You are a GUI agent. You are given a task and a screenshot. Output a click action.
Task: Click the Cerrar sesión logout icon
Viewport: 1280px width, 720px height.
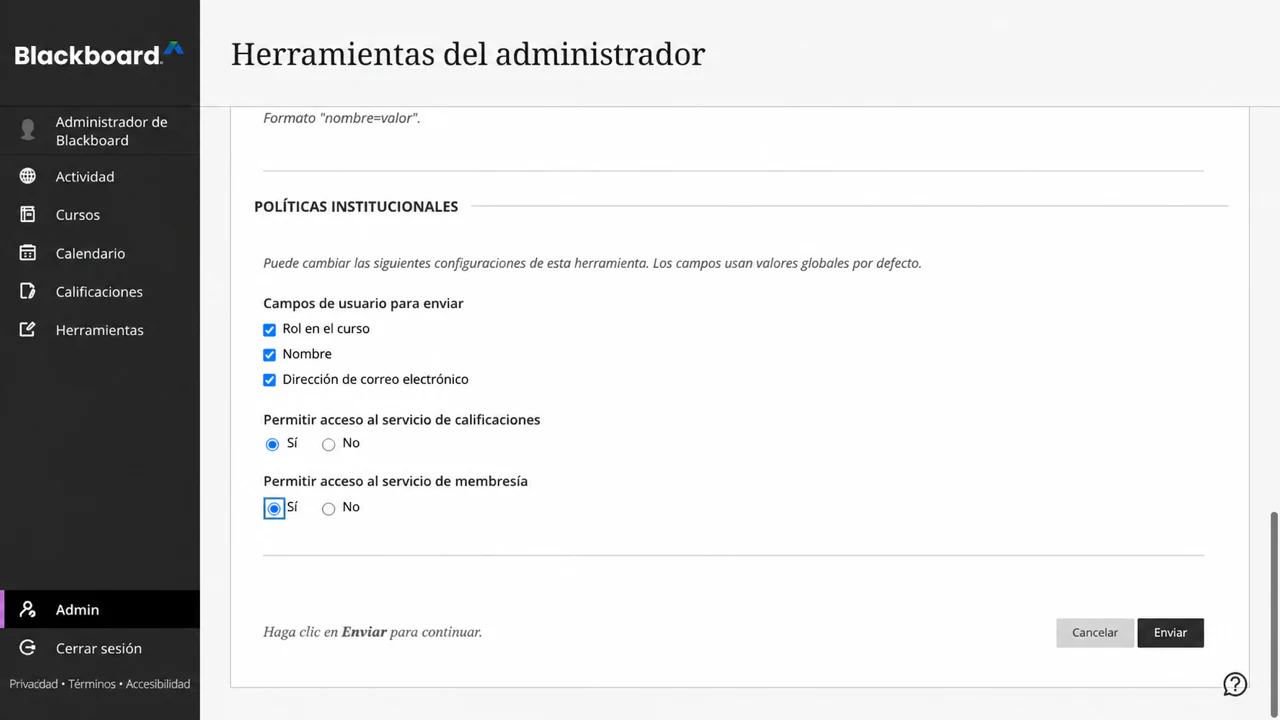28,648
